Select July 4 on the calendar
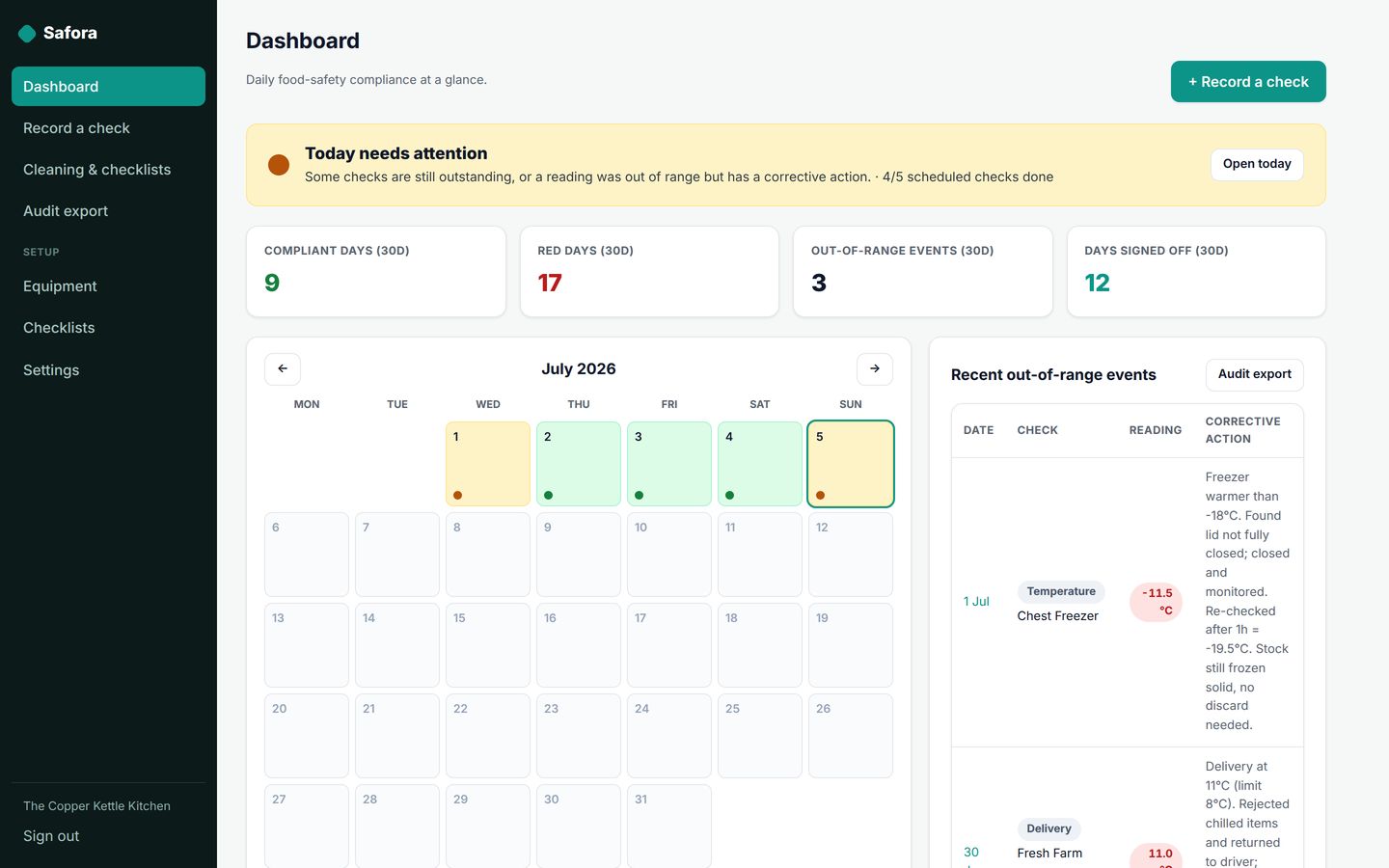The height and width of the screenshot is (868, 1389). pyautogui.click(x=760, y=464)
